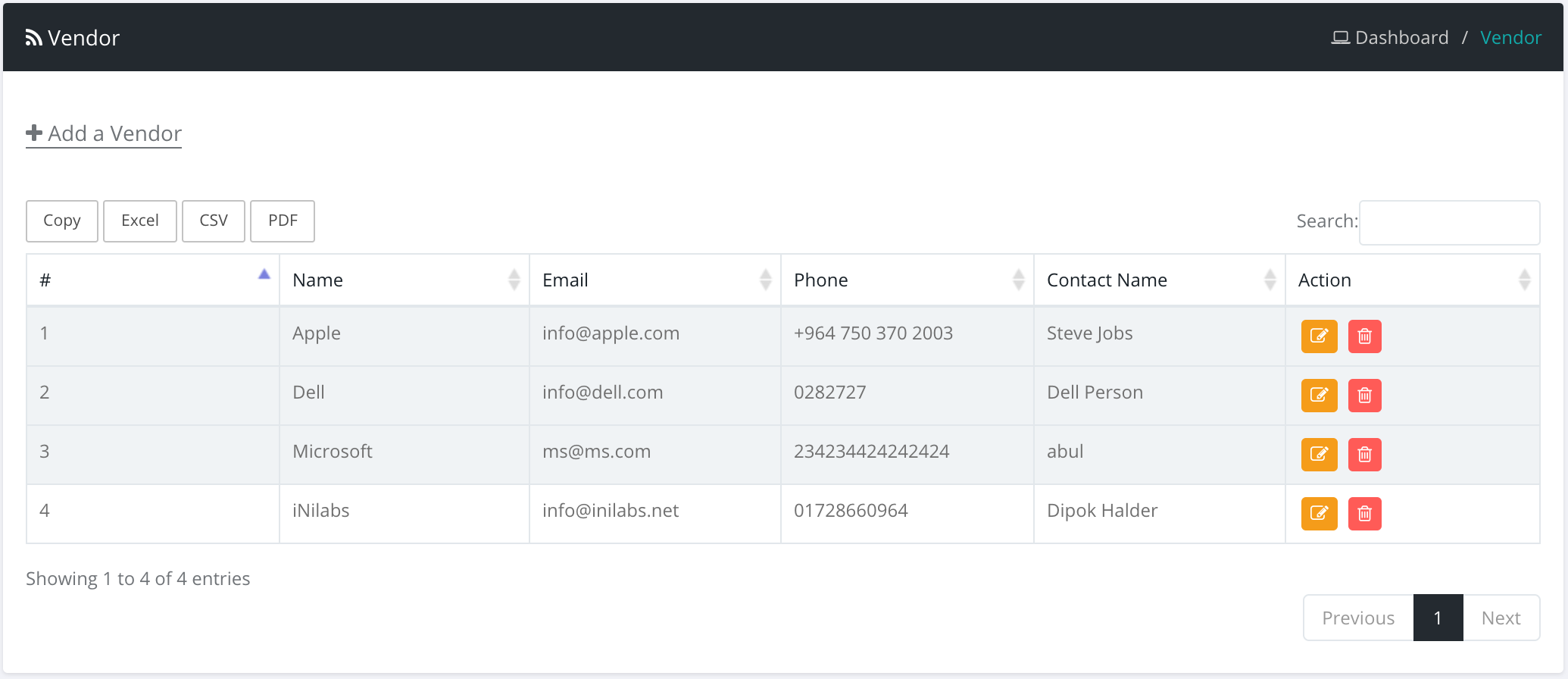Export vendors to Excel
The width and height of the screenshot is (1568, 679).
point(140,221)
